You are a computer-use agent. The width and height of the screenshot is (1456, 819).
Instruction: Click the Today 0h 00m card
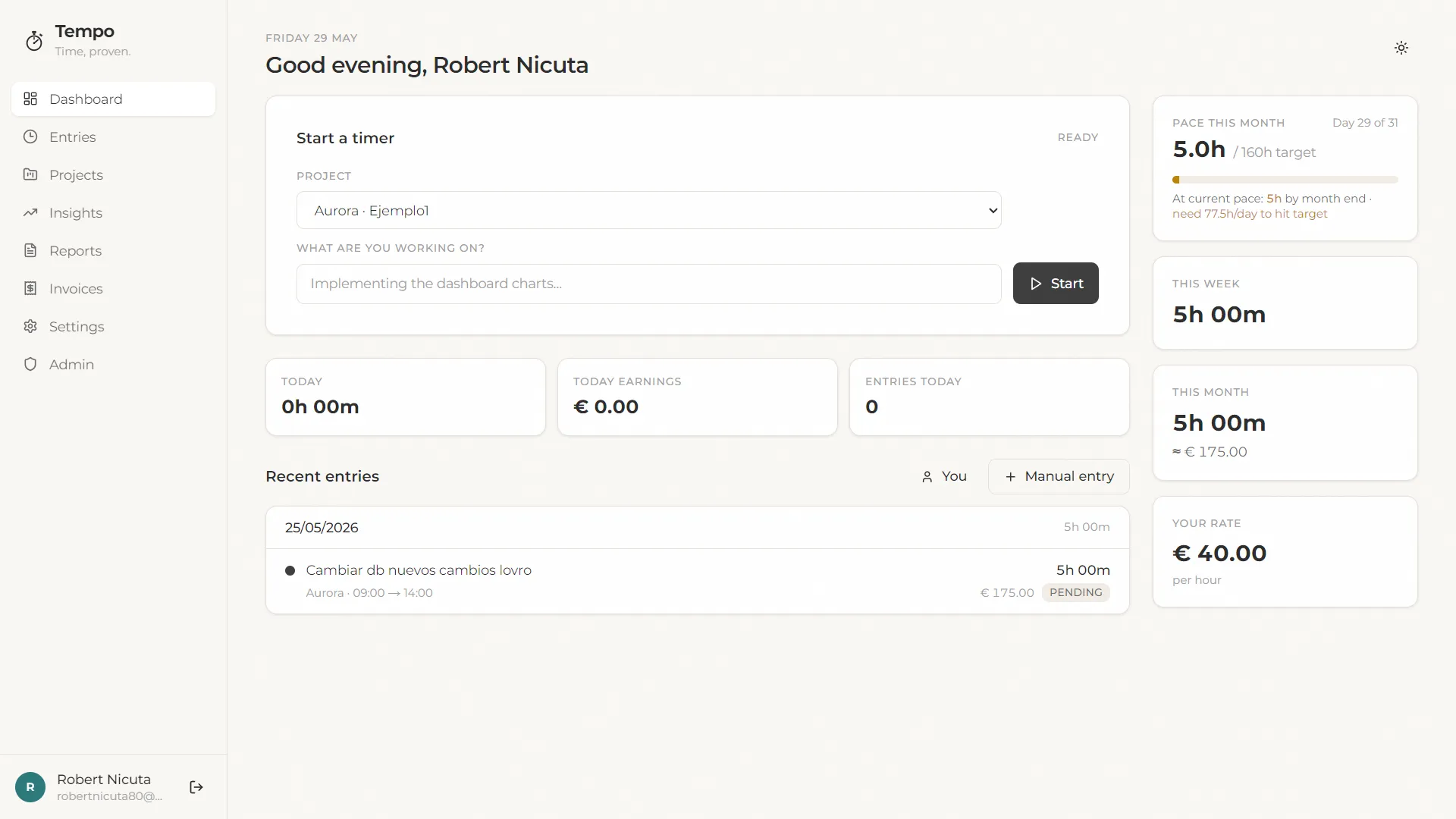[406, 397]
